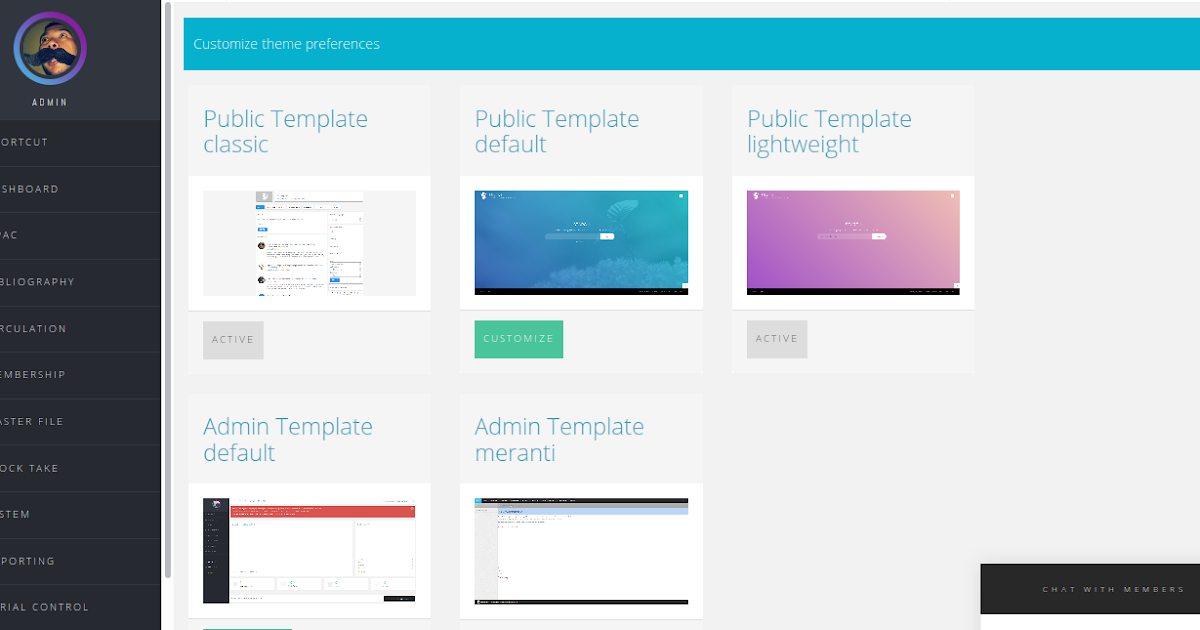
Task: Open the Master File menu
Action: pos(40,421)
